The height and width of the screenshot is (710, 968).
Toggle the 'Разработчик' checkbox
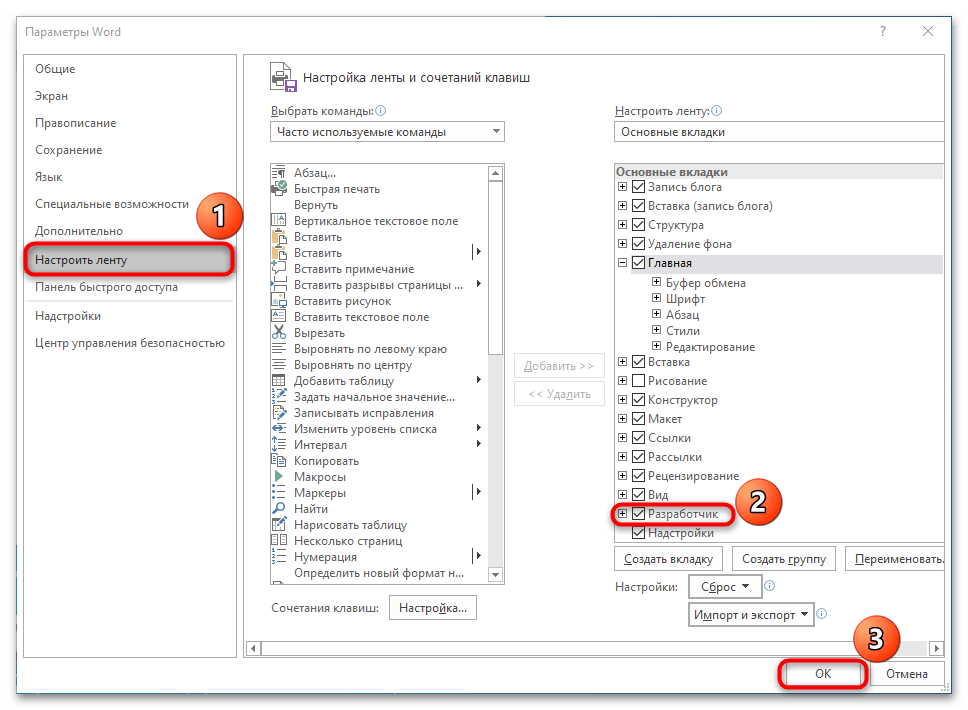pos(638,514)
